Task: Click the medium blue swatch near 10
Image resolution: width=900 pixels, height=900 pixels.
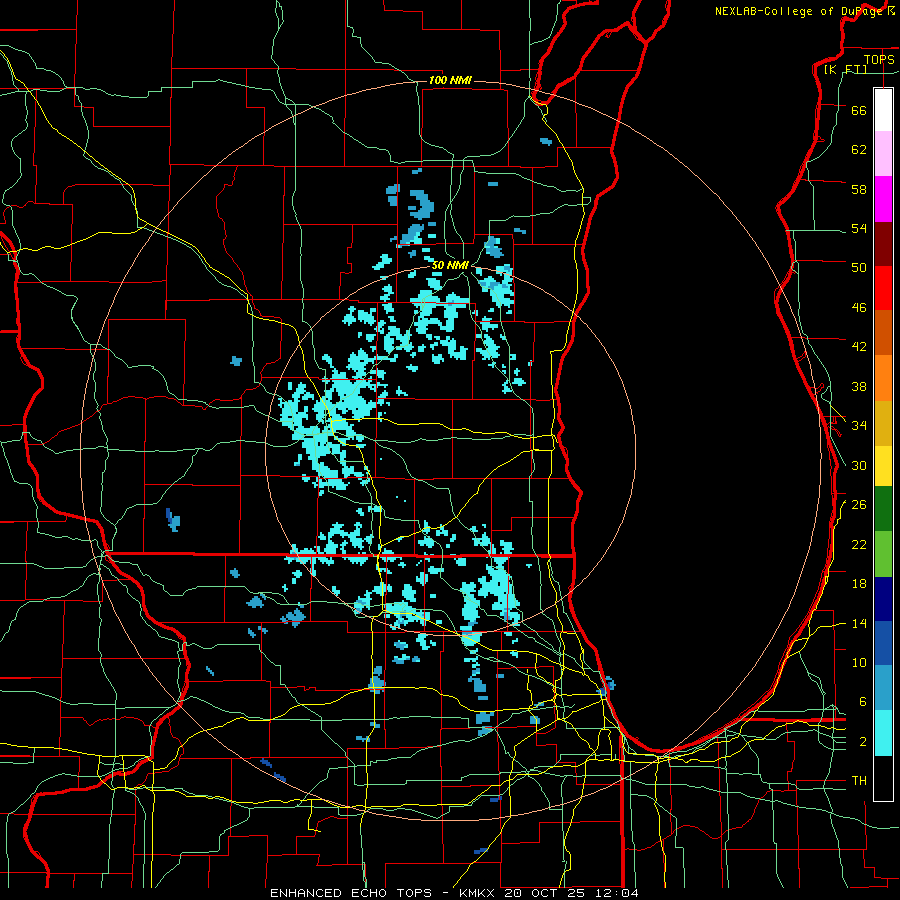Action: (883, 643)
